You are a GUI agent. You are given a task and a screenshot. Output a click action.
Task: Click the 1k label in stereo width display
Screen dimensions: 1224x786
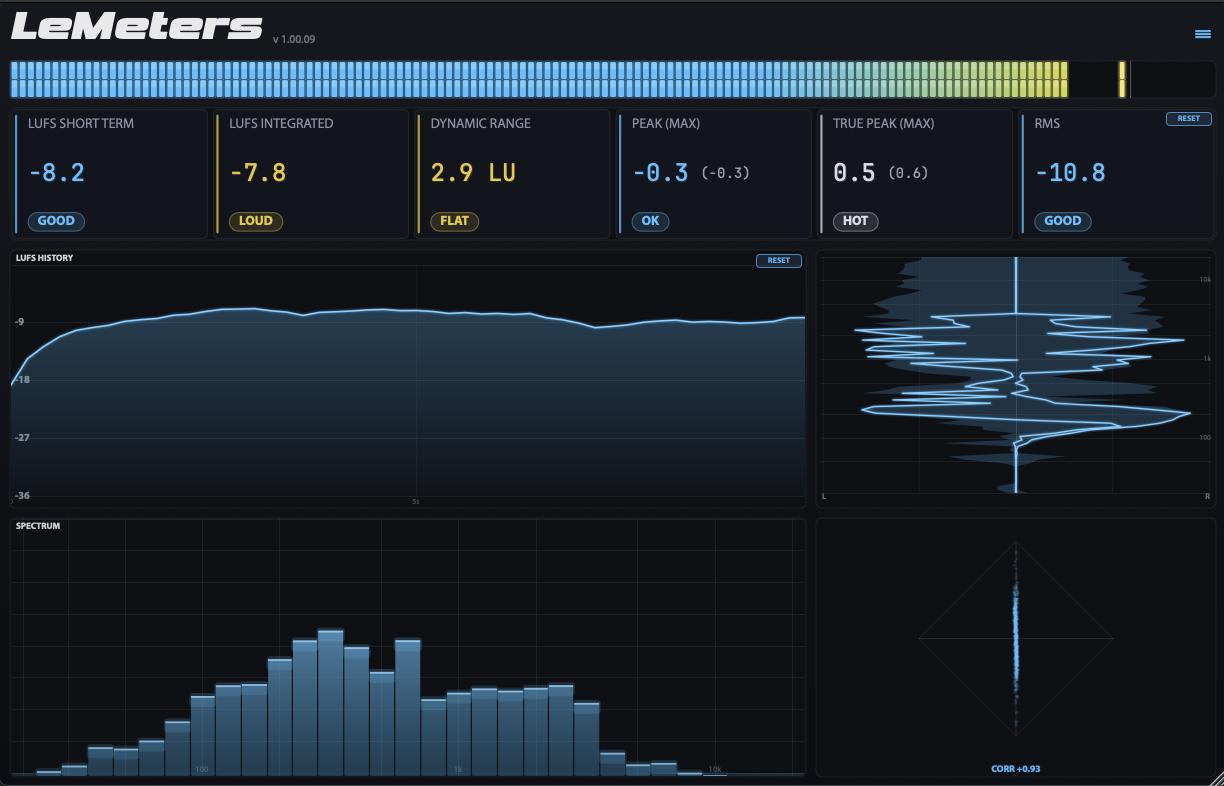tap(1207, 358)
